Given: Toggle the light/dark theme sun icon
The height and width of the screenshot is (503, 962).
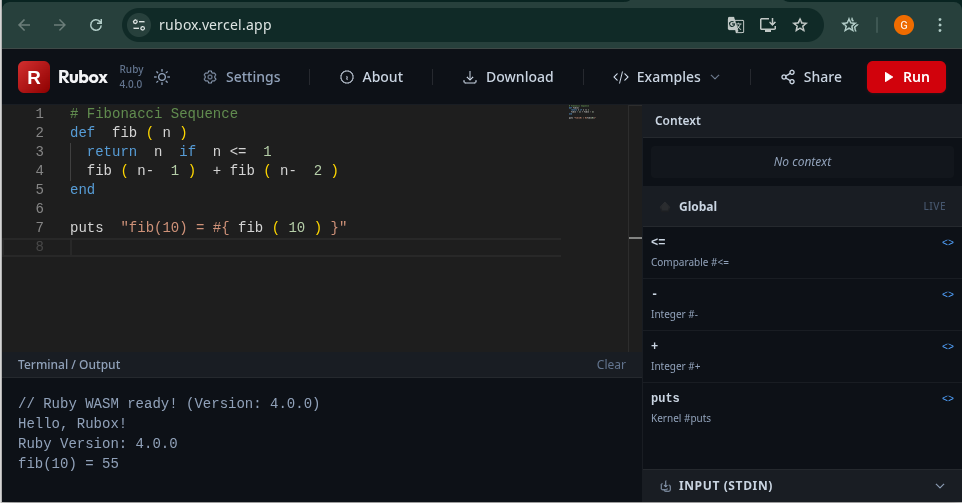Looking at the screenshot, I should point(162,77).
